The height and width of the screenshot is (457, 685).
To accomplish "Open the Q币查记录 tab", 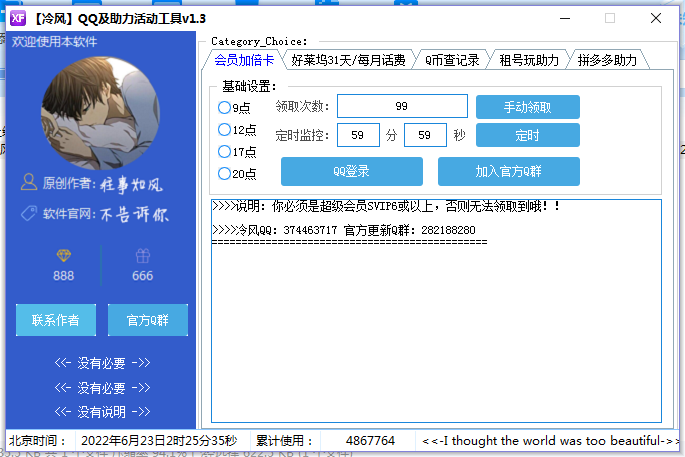I will point(452,60).
